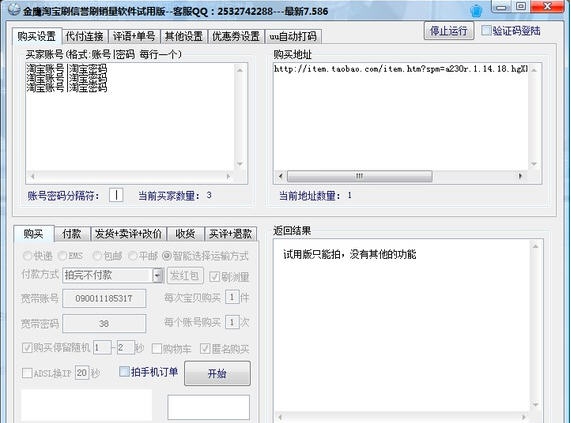The width and height of the screenshot is (571, 423).
Task: Click the right arrow of 购买地址 scrollbar
Action: 520,176
